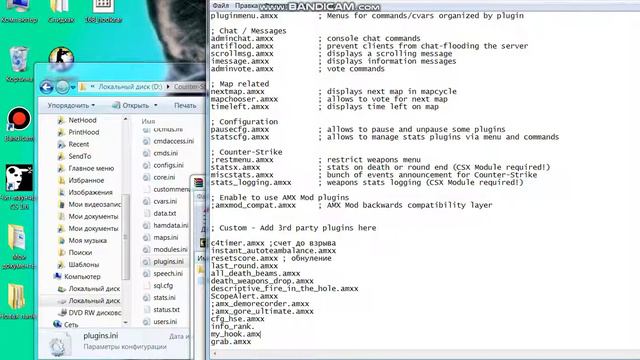Select Компьютер in the navigation tree
This screenshot has width=640, height=360.
click(82, 276)
